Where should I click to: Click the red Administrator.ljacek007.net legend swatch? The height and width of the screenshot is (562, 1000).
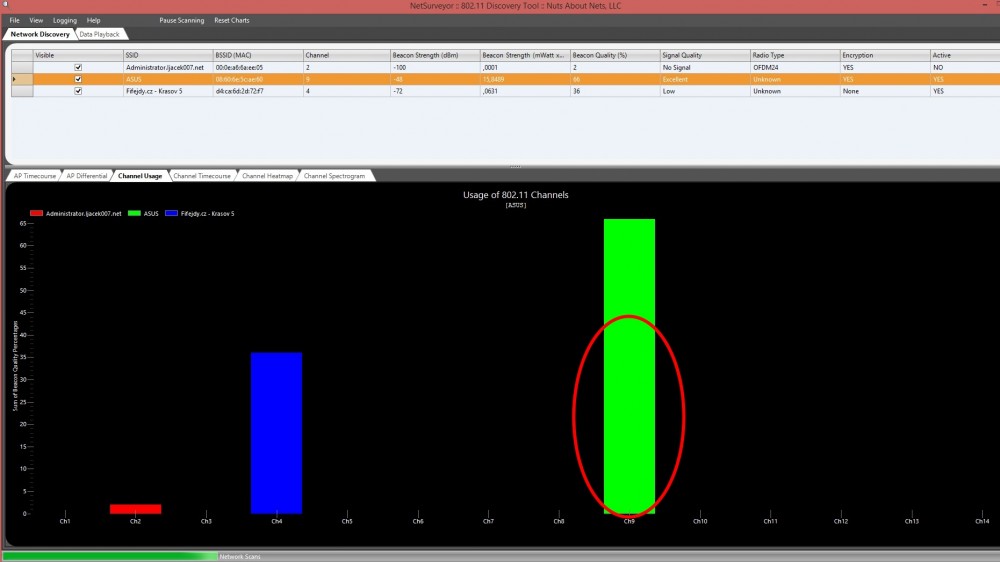click(37, 213)
